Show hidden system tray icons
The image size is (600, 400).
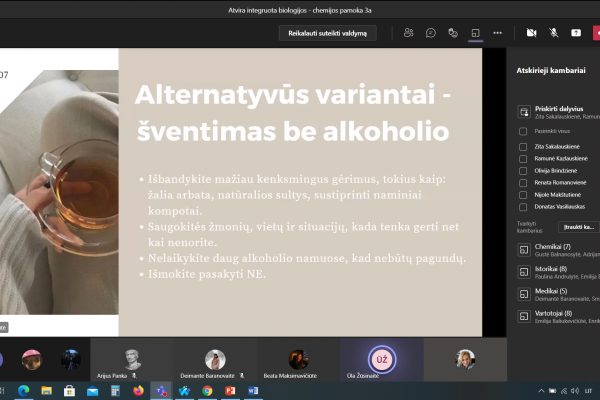[x=541, y=391]
